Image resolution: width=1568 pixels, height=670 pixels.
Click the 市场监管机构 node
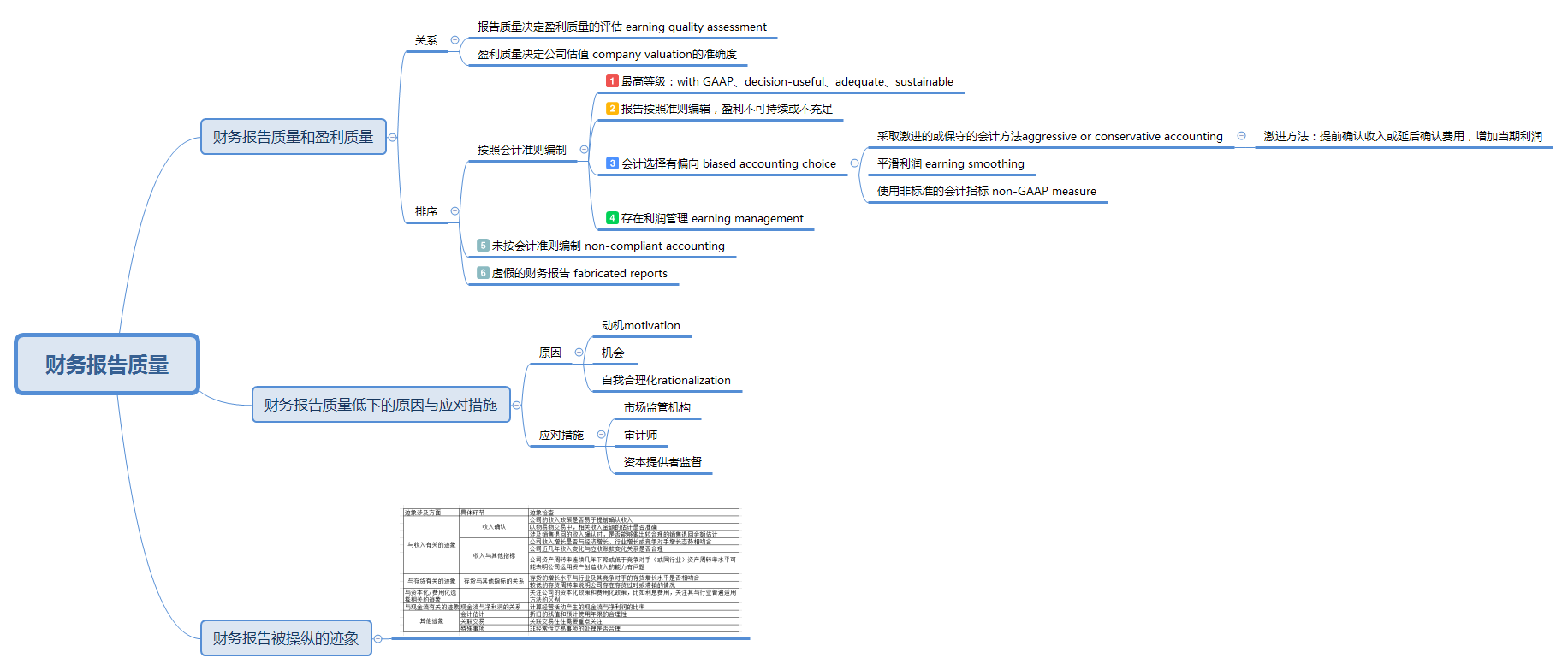click(x=657, y=407)
